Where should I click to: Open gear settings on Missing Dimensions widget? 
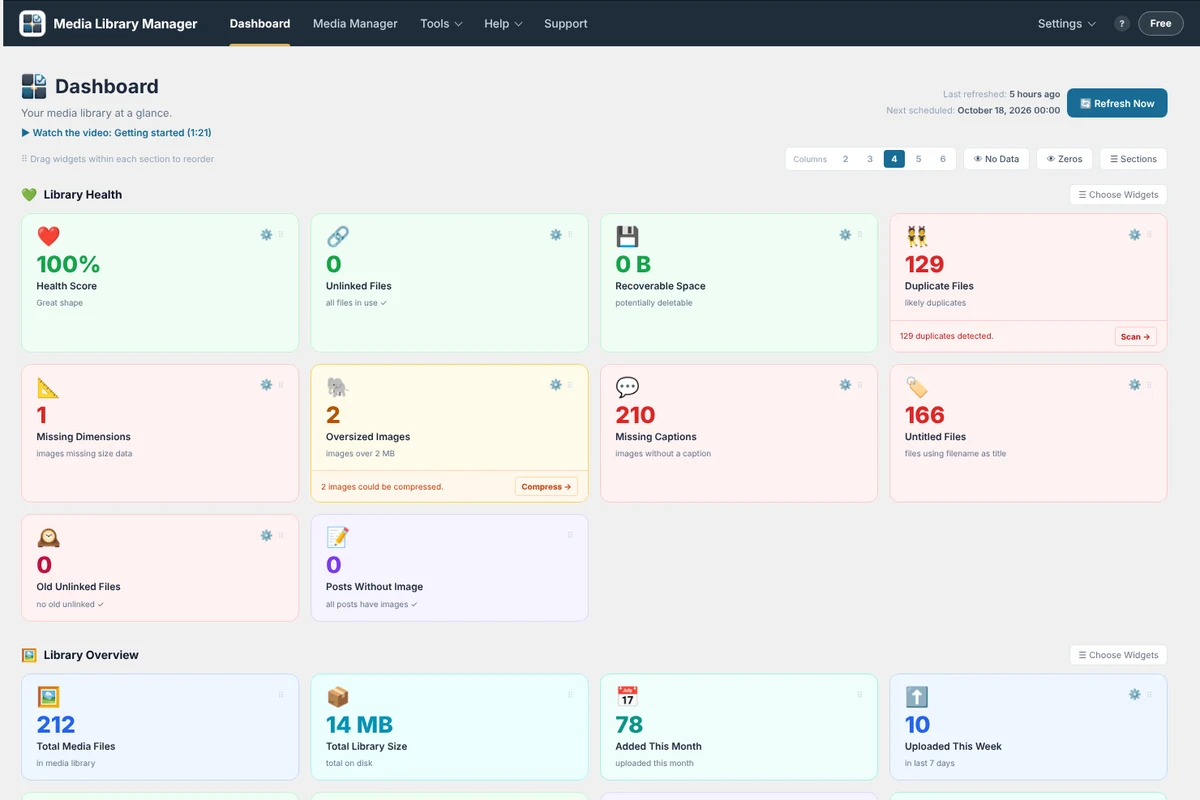tap(266, 385)
